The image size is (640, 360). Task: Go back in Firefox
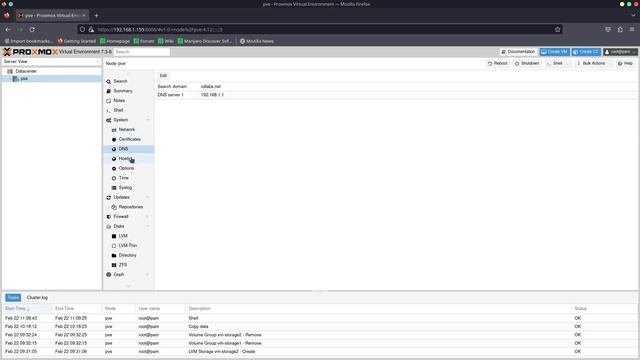point(8,29)
